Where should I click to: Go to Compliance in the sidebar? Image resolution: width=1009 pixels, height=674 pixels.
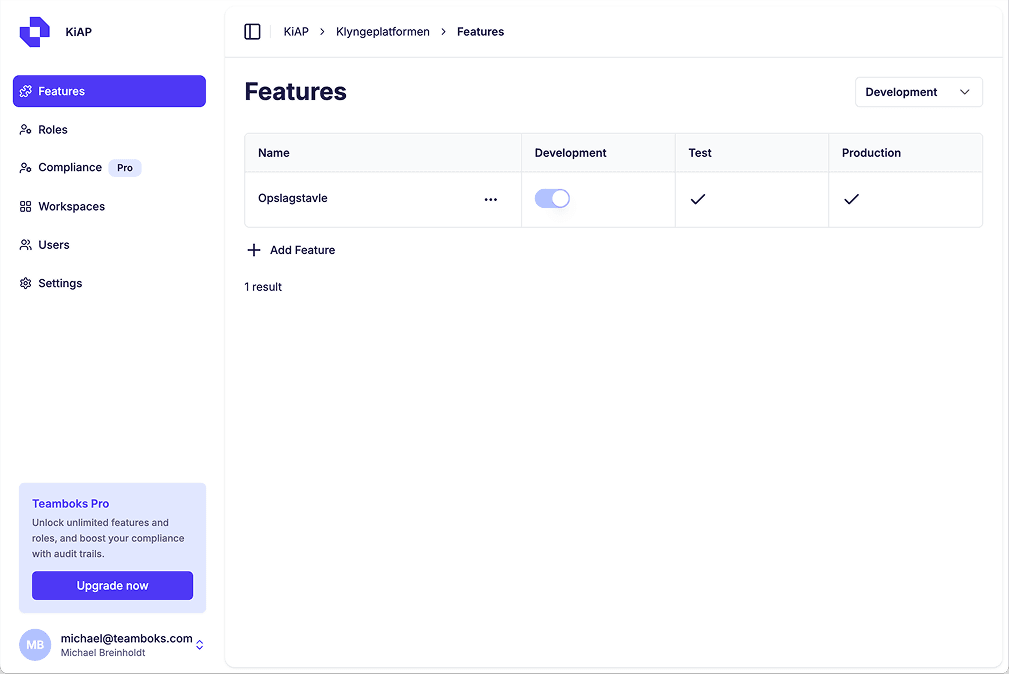(x=70, y=168)
